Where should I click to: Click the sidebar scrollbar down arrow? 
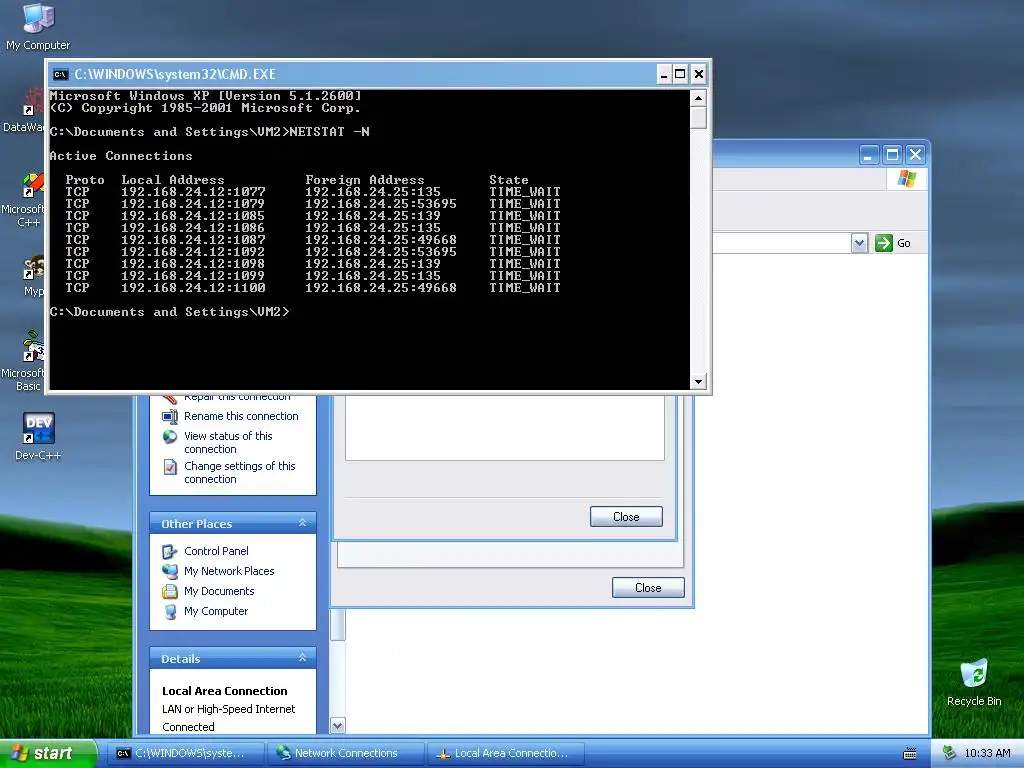(338, 725)
